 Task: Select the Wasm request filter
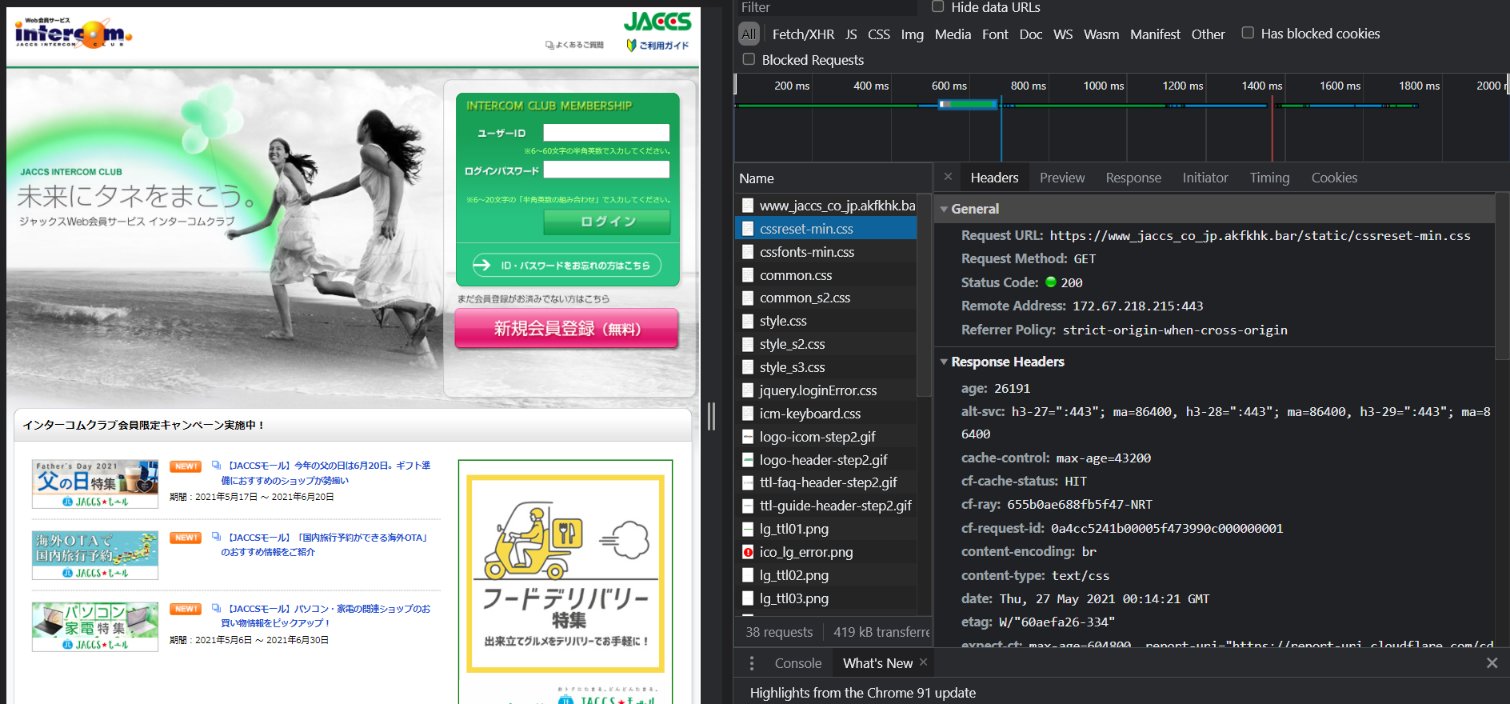[1101, 34]
